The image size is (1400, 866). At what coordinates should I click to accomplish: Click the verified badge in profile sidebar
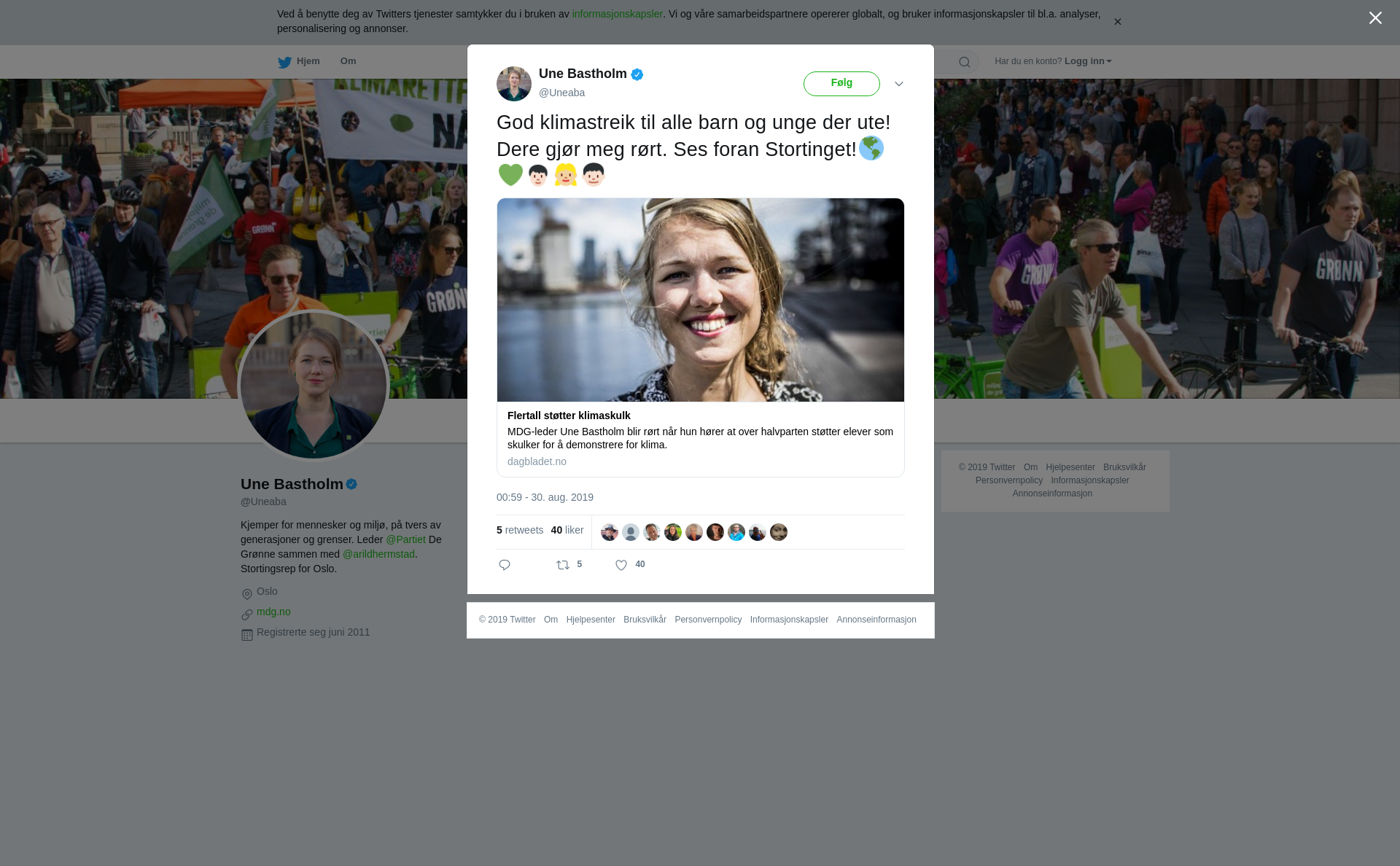click(351, 484)
